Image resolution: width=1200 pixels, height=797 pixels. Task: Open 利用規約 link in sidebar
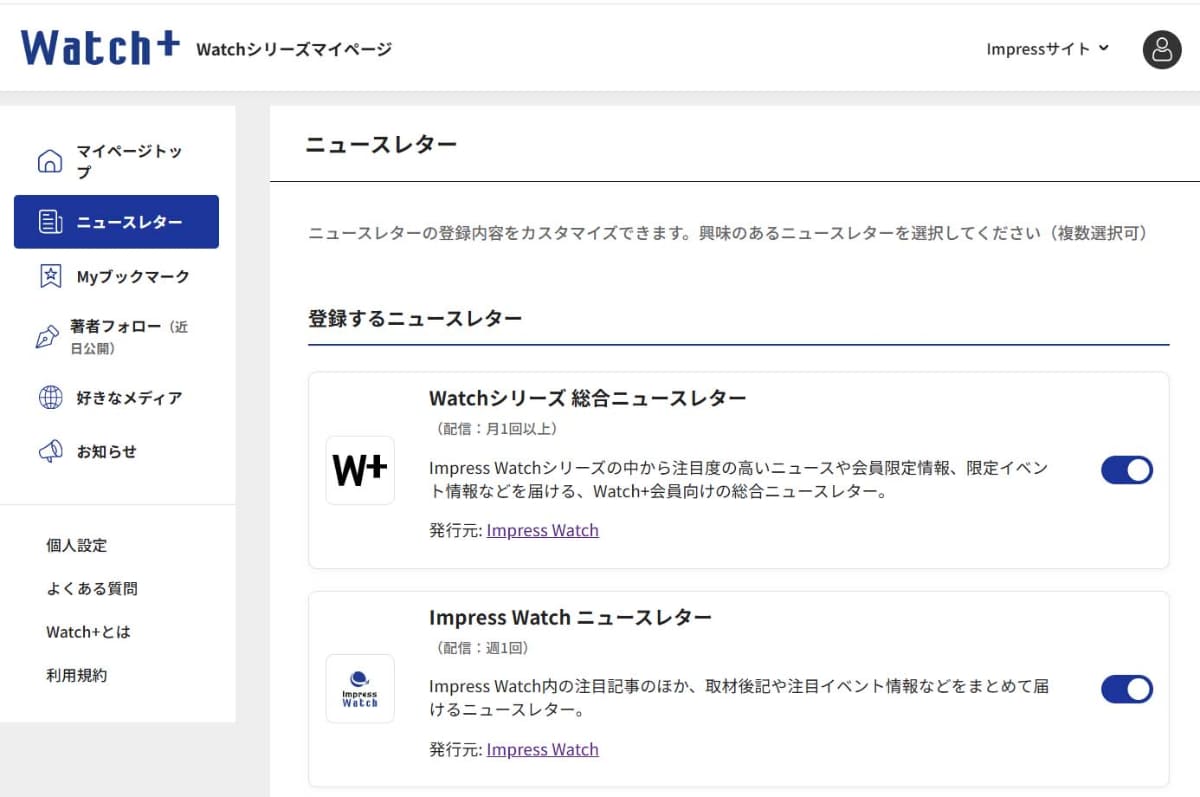(76, 675)
